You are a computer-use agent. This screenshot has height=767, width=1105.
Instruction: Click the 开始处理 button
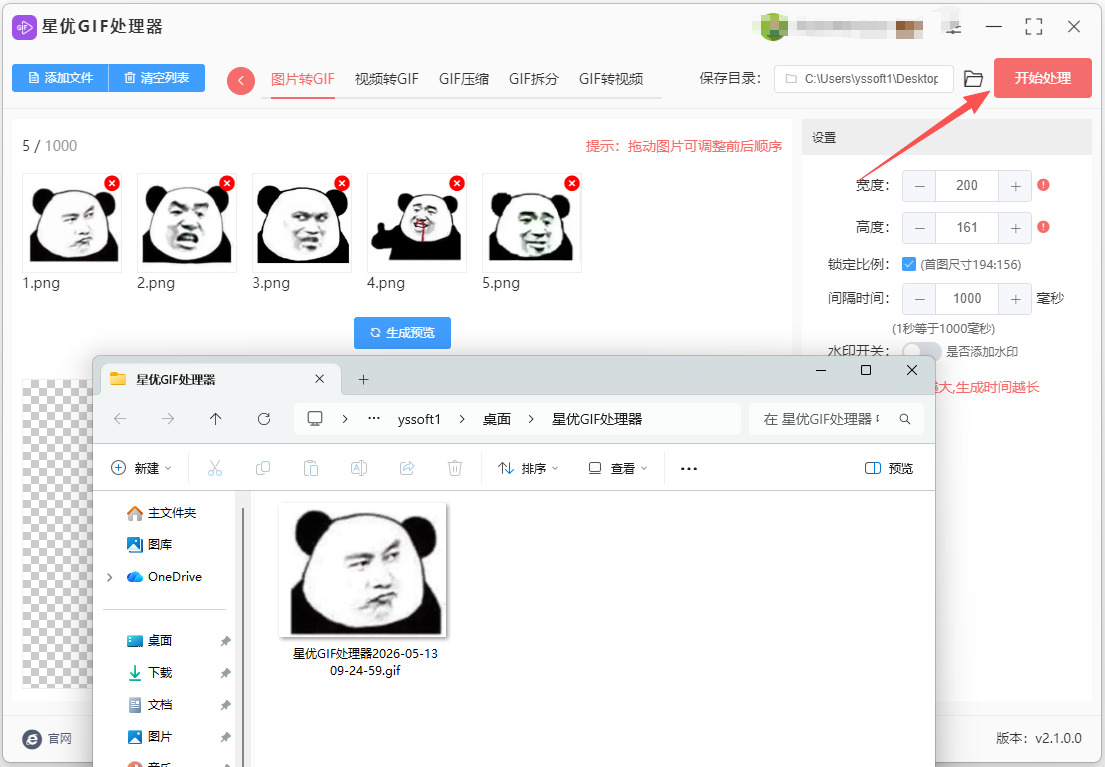pos(1042,78)
